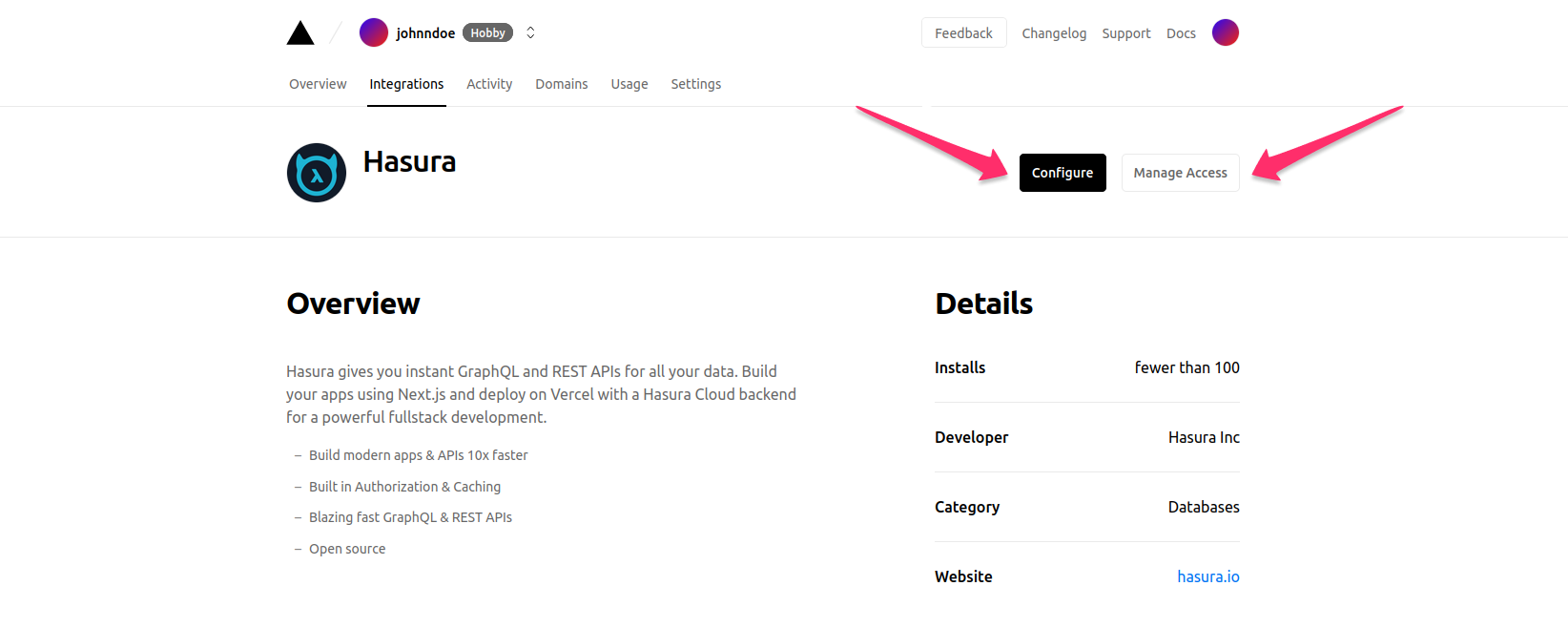The height and width of the screenshot is (628, 1568).
Task: Open the Changelog link
Action: coord(1054,33)
